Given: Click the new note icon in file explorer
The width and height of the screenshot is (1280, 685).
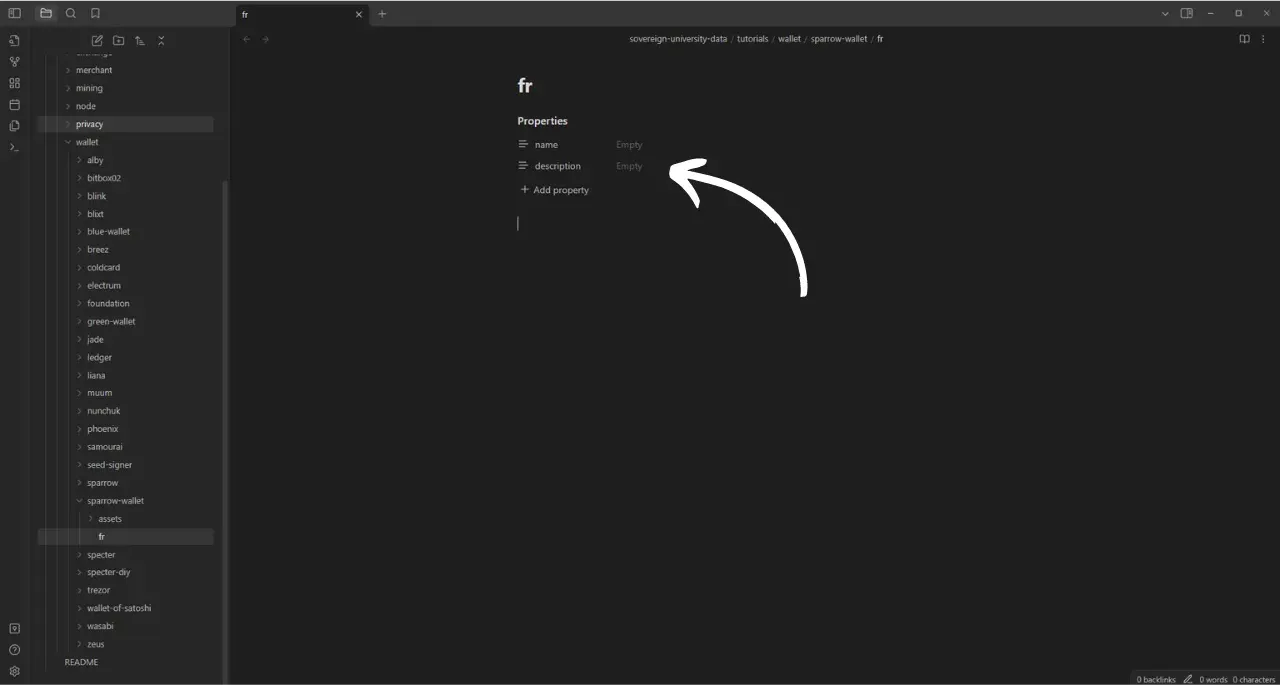Looking at the screenshot, I should pos(97,40).
